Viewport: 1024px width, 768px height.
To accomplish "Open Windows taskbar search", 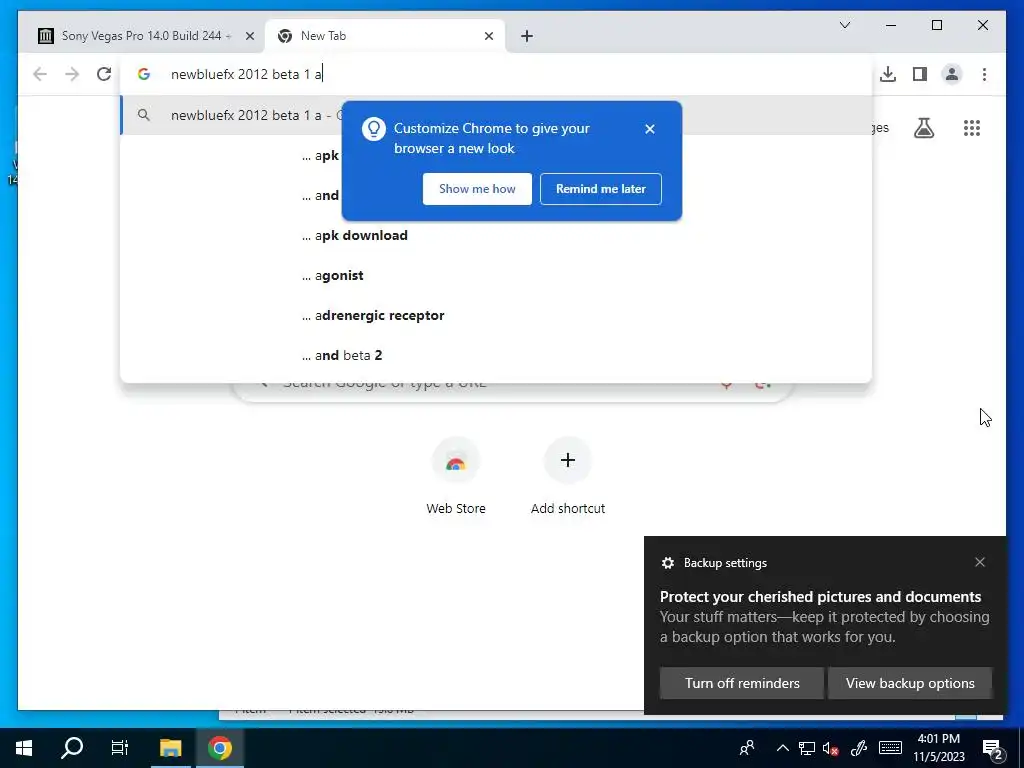I will pyautogui.click(x=72, y=748).
